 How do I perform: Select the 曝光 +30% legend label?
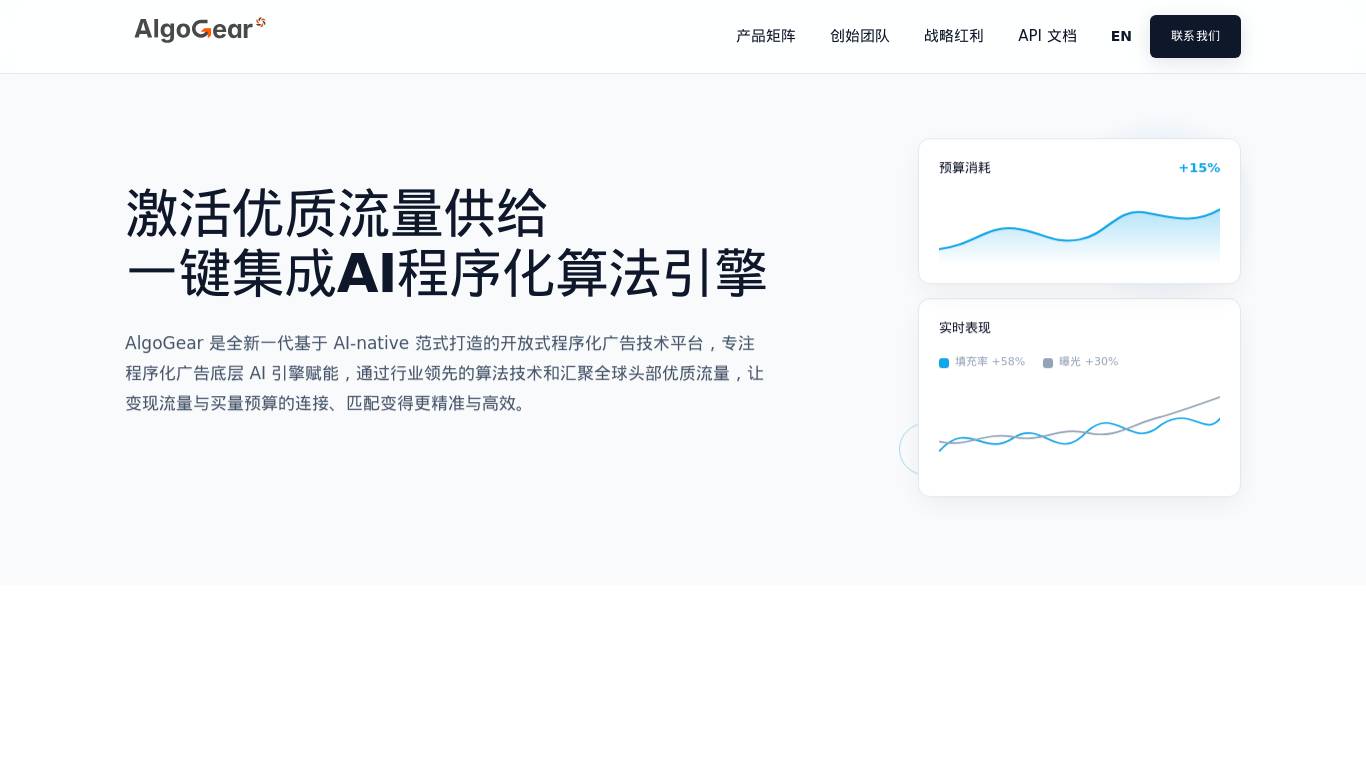(x=1089, y=362)
